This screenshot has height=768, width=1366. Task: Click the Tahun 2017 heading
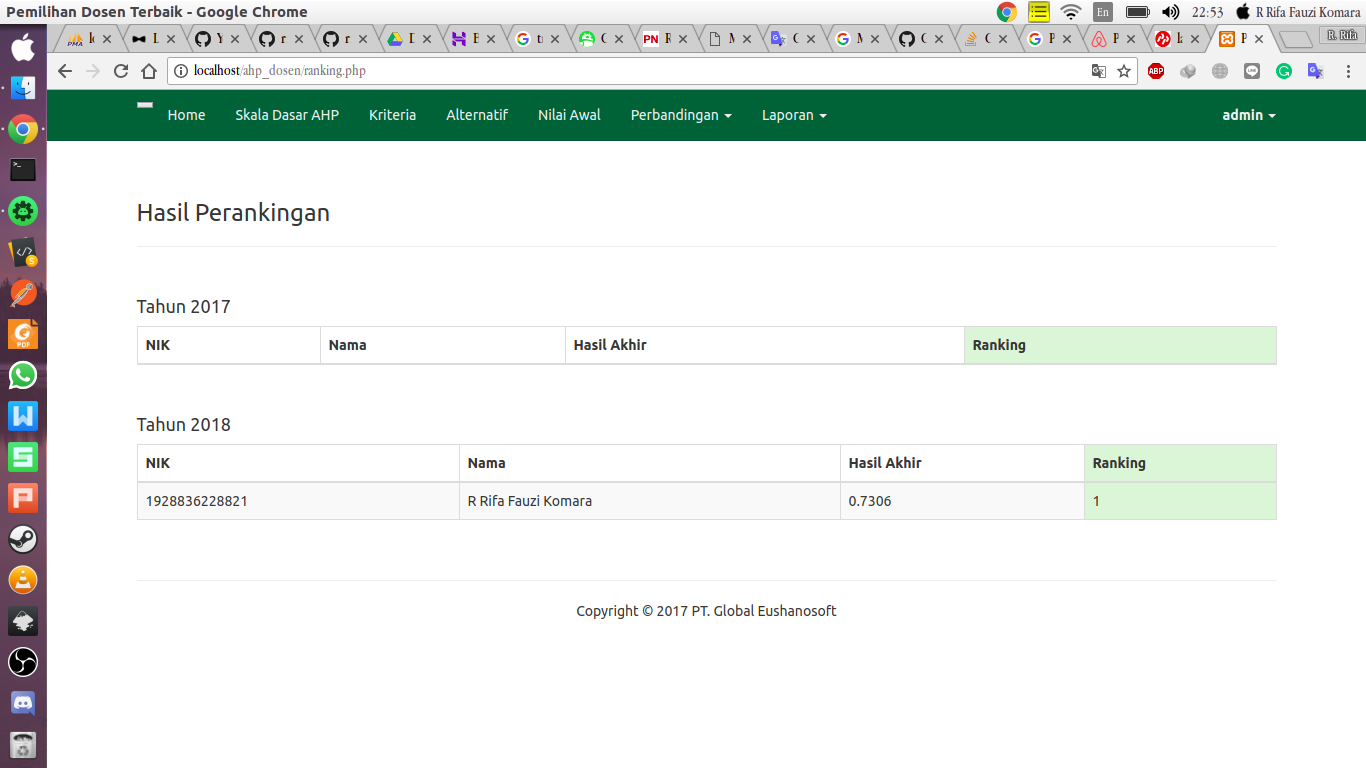(x=184, y=307)
